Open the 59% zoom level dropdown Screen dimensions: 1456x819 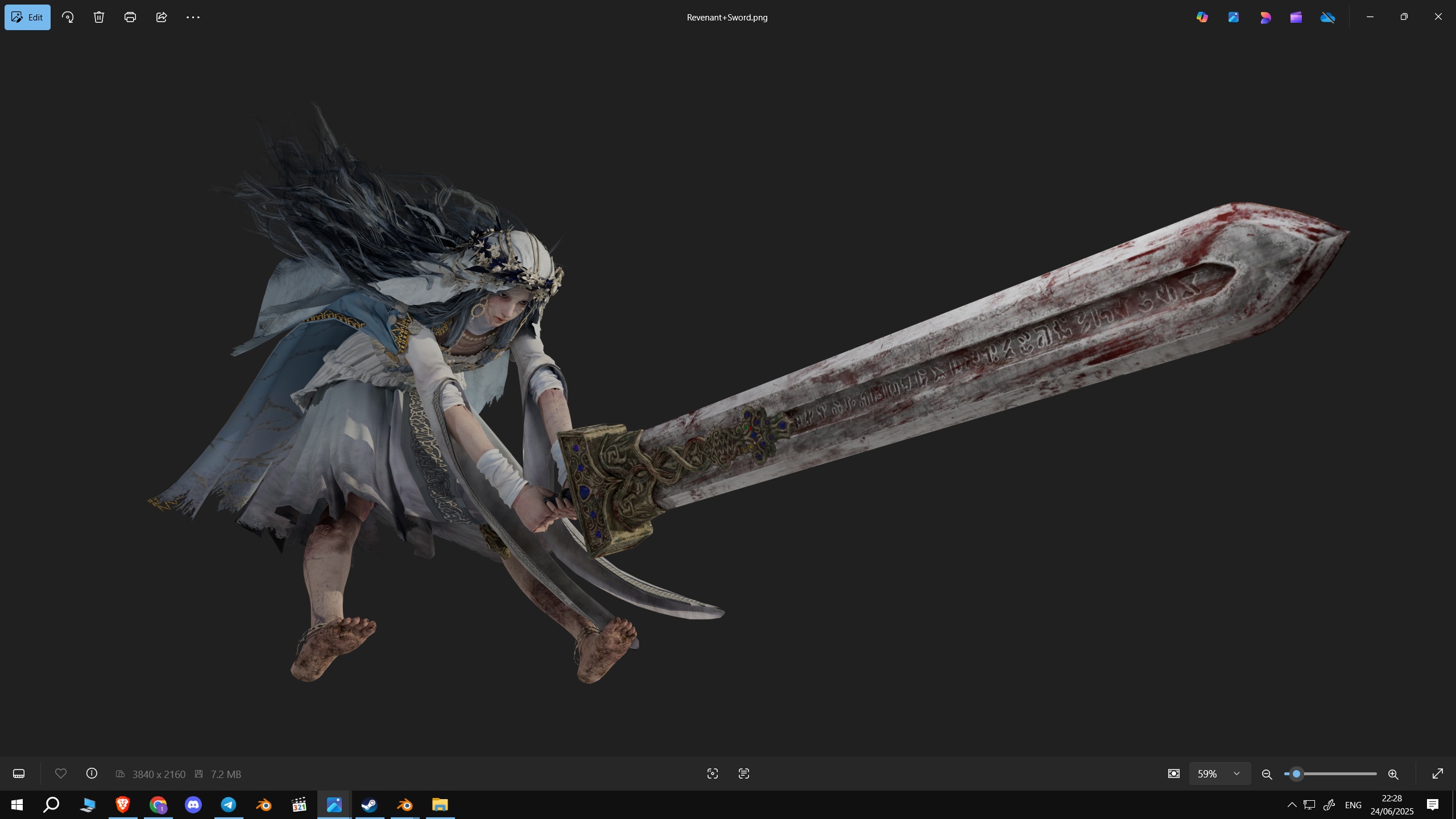1220,773
